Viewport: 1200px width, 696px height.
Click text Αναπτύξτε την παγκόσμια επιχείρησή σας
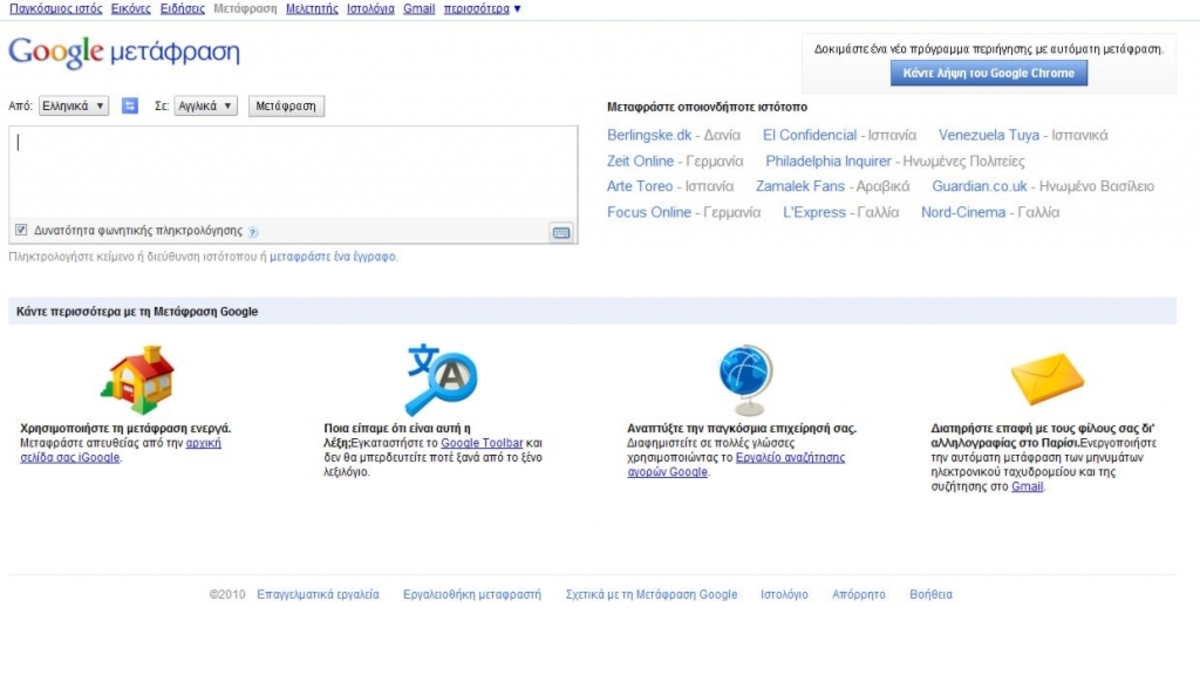pos(741,428)
